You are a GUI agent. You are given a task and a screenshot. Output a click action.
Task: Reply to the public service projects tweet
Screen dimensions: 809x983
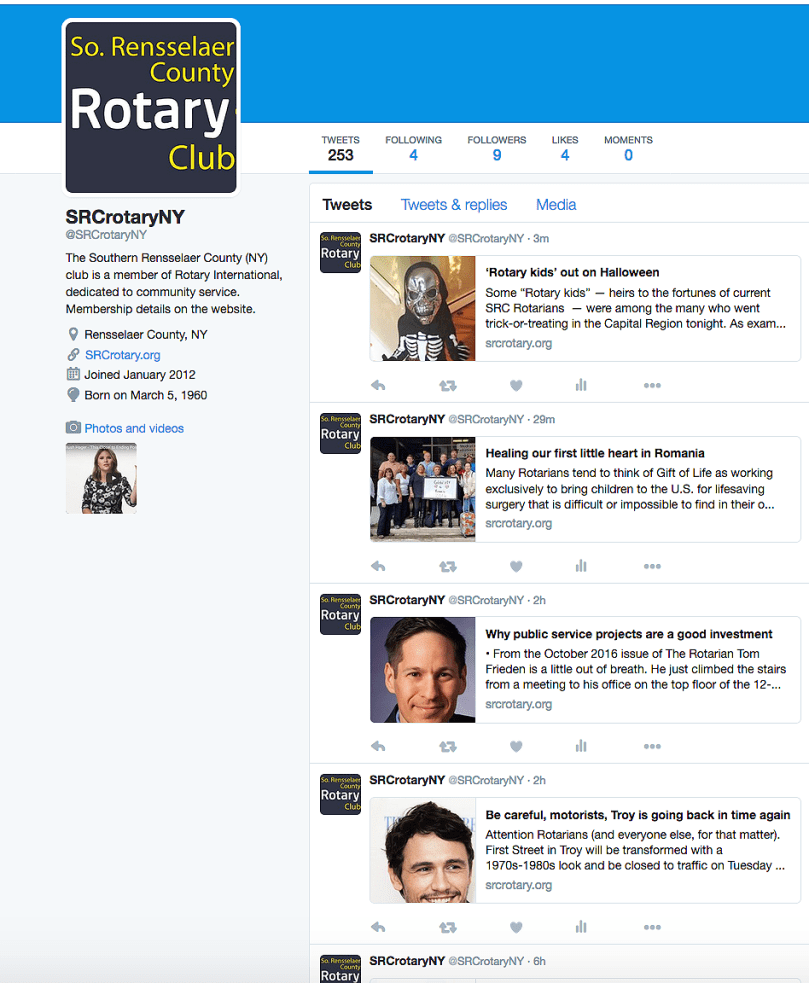pos(378,746)
